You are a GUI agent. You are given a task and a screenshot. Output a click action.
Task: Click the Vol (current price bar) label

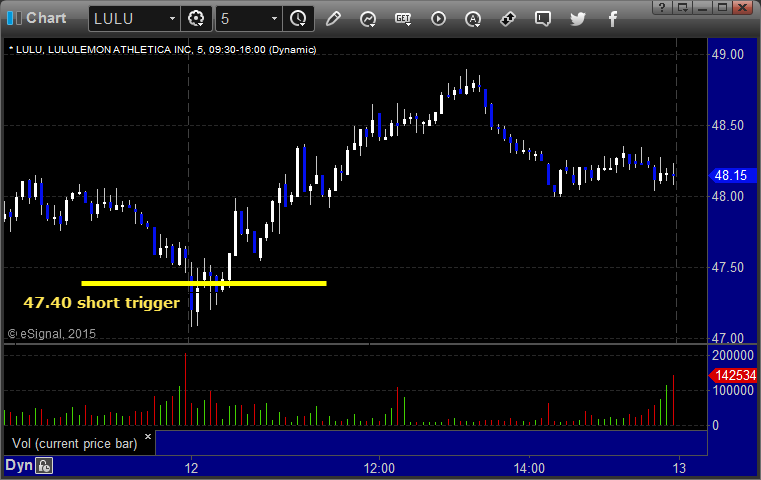75,444
